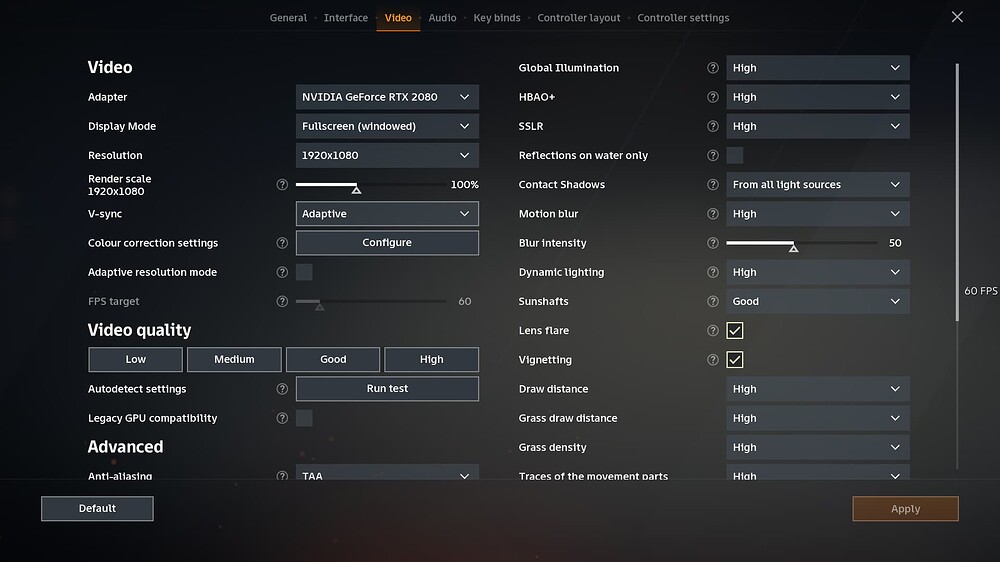Switch to the Audio tab
Screen dimensions: 1000x562
point(442,18)
